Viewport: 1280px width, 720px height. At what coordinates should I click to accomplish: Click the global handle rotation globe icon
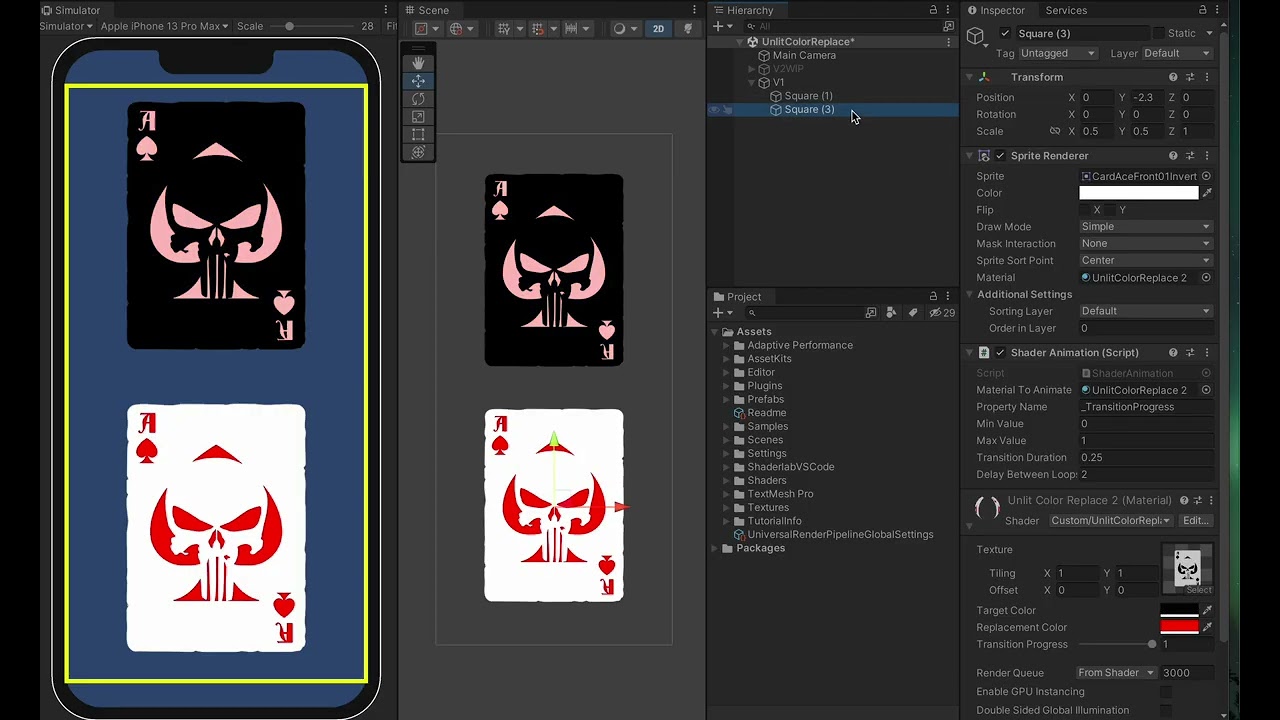(456, 28)
